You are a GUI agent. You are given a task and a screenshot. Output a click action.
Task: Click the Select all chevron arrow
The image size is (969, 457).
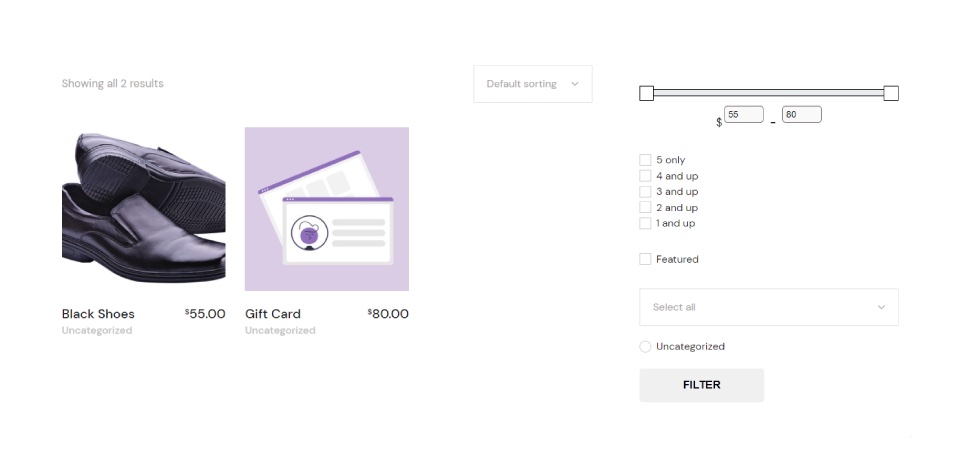881,307
